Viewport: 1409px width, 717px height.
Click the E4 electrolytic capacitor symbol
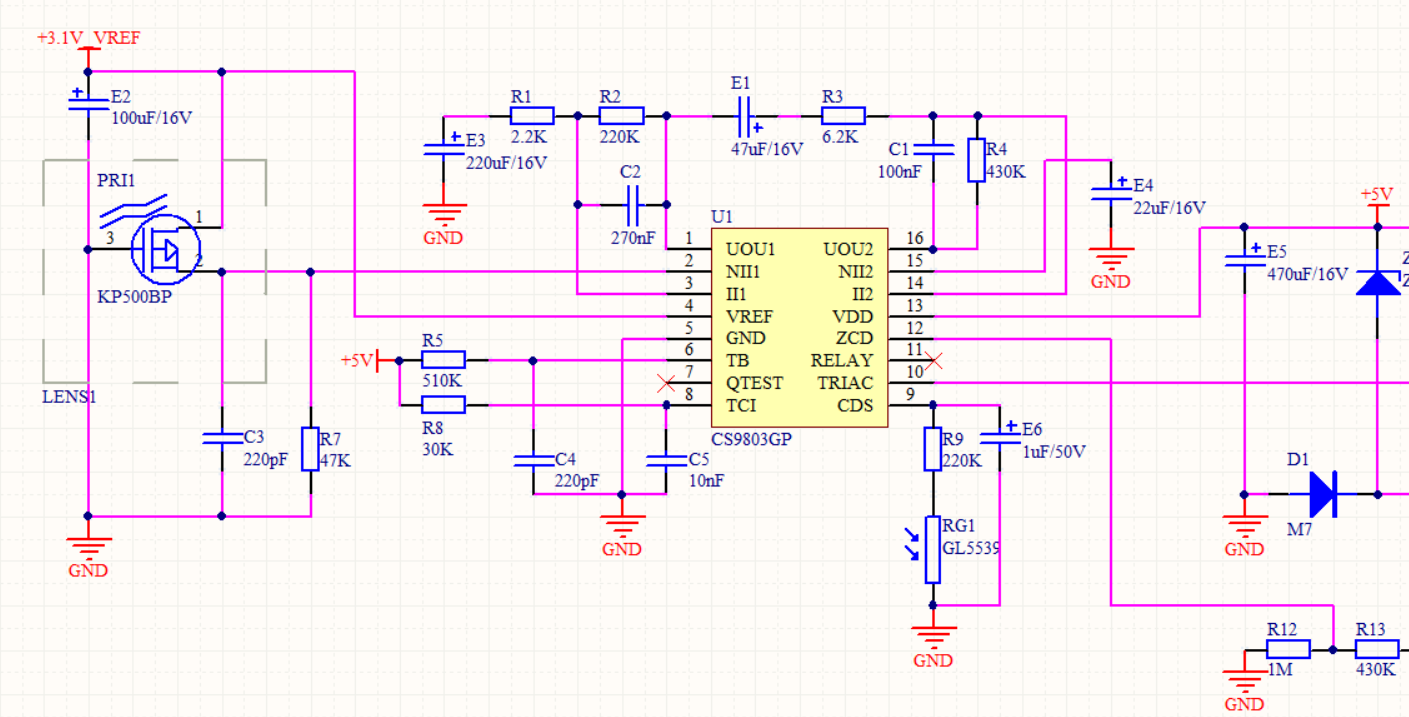(1111, 190)
